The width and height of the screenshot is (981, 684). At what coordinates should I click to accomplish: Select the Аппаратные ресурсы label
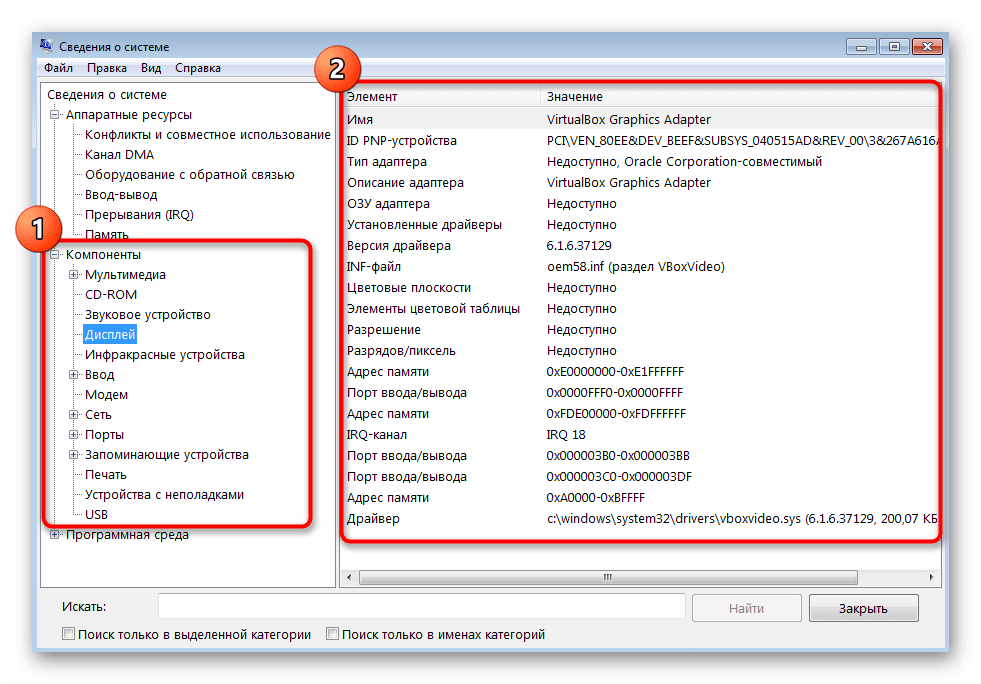[129, 115]
